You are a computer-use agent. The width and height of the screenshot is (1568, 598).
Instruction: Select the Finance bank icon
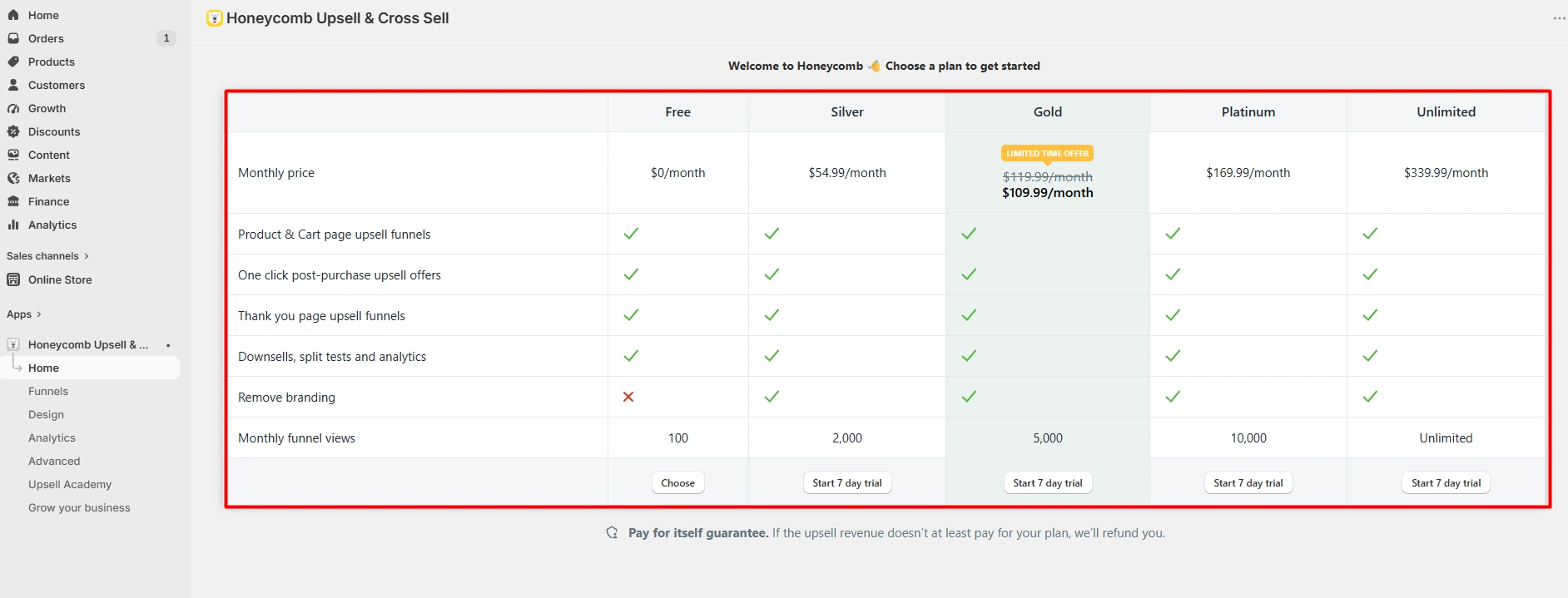point(13,201)
